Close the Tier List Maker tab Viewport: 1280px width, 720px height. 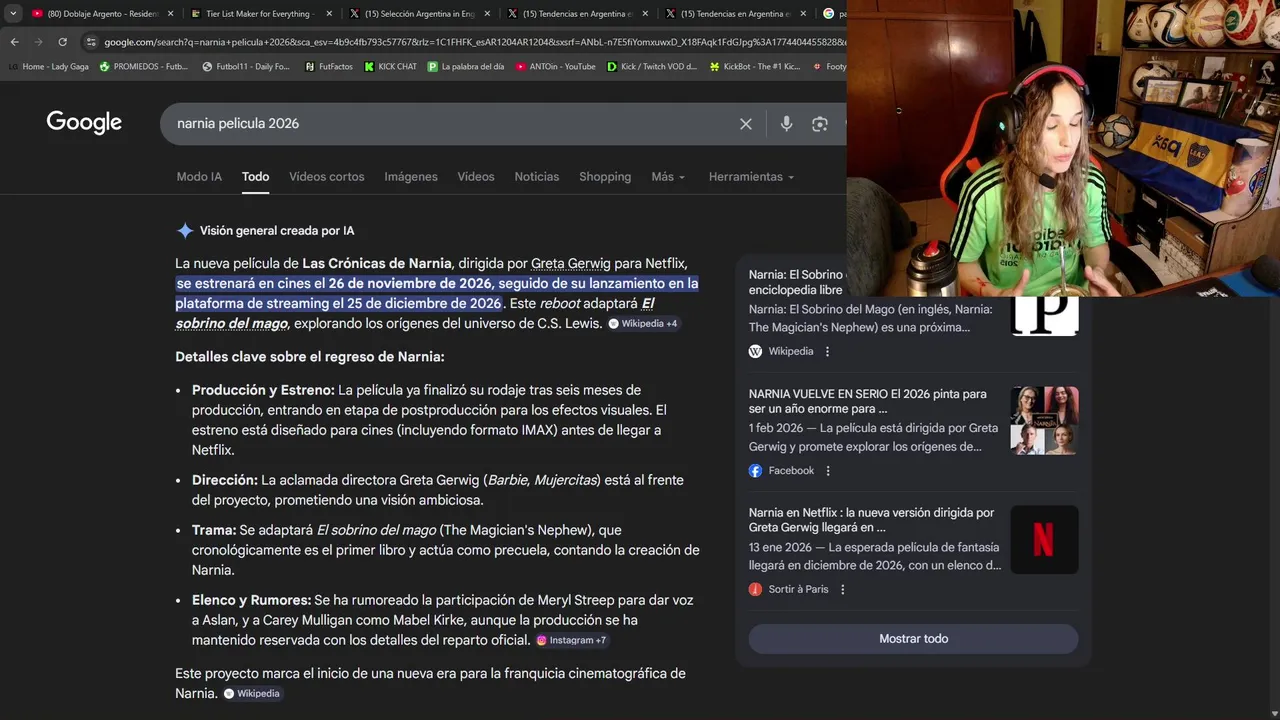pos(327,14)
